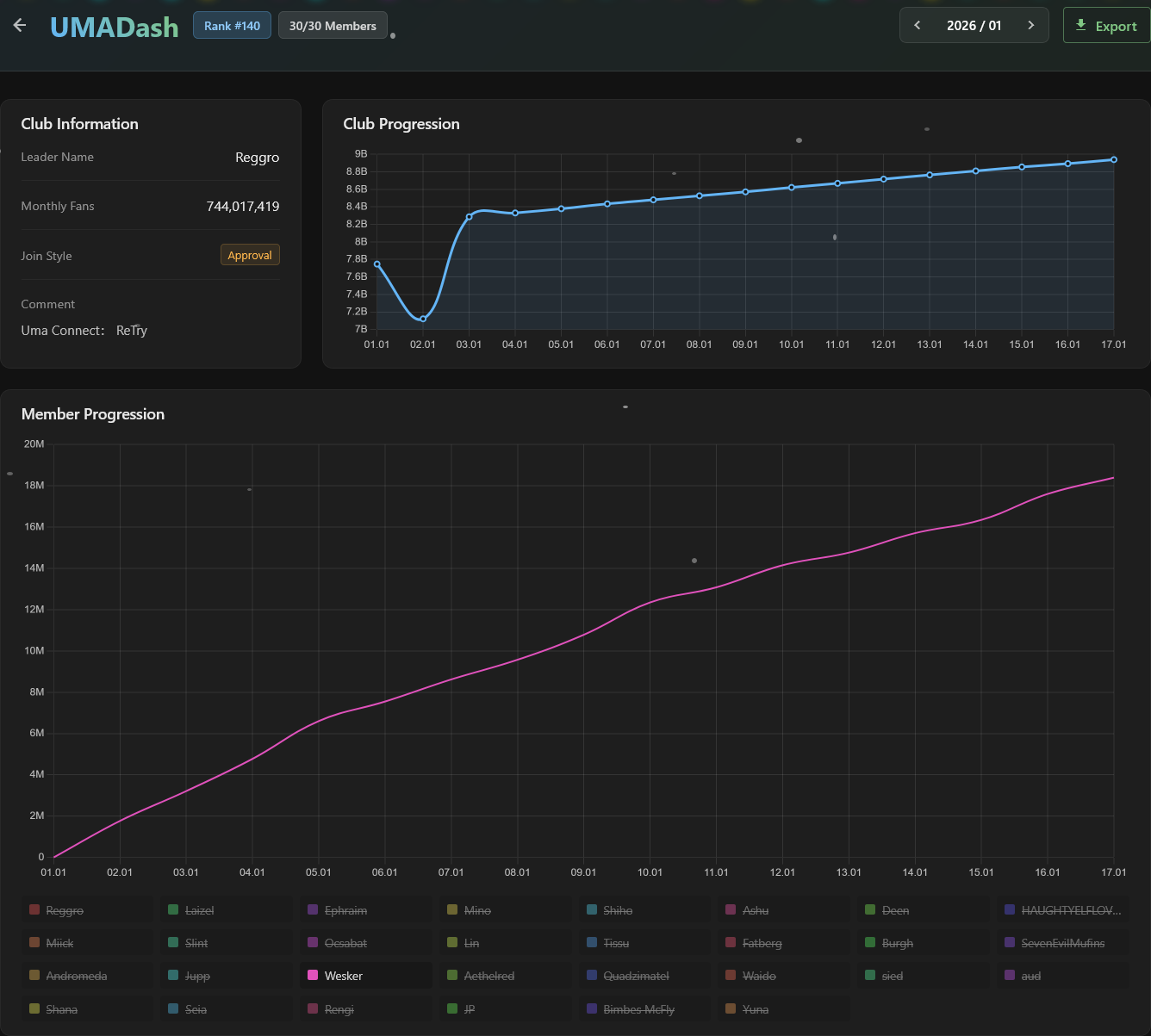This screenshot has width=1151, height=1036.
Task: Click the download icon in Export
Action: coord(1081,26)
